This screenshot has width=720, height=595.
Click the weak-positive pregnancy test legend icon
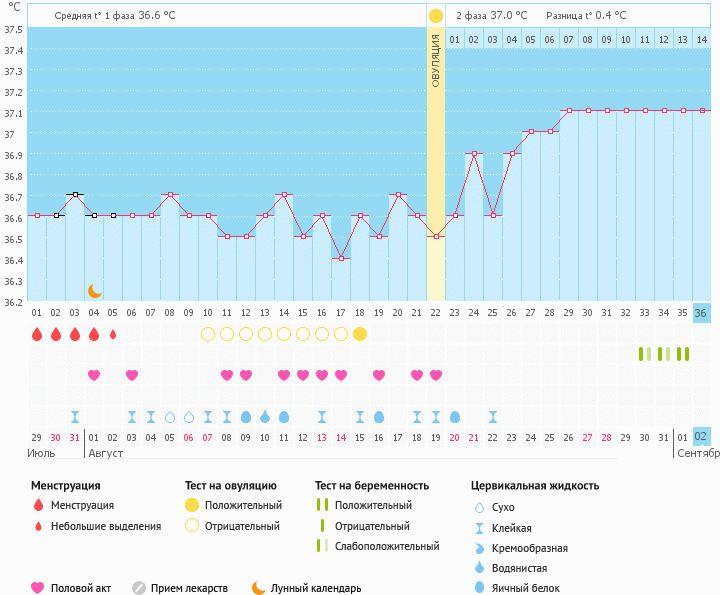pos(322,546)
